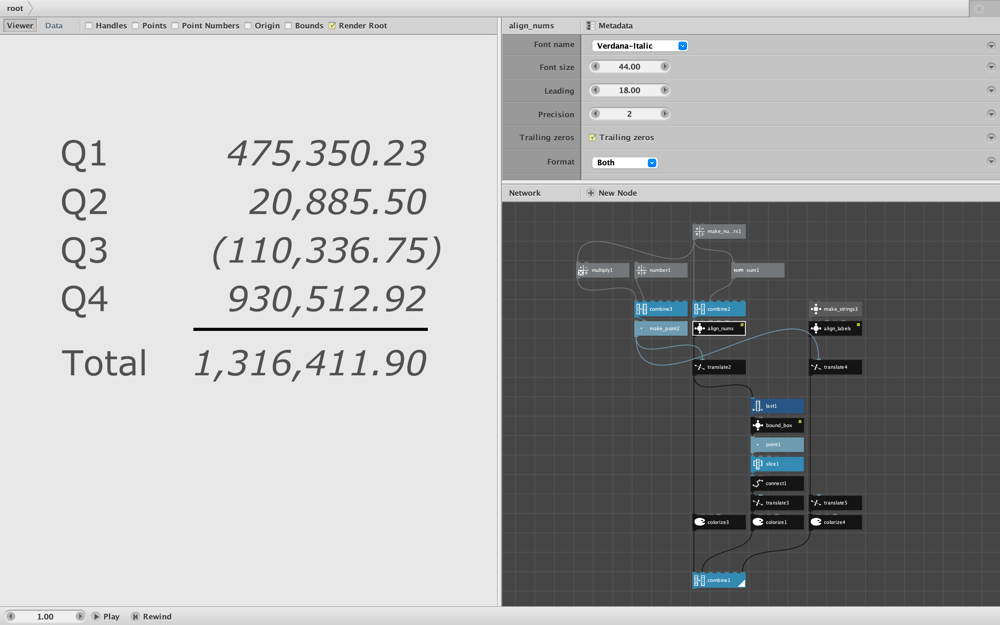Select the number1 node
Viewport: 1000px width, 625px height.
(661, 270)
